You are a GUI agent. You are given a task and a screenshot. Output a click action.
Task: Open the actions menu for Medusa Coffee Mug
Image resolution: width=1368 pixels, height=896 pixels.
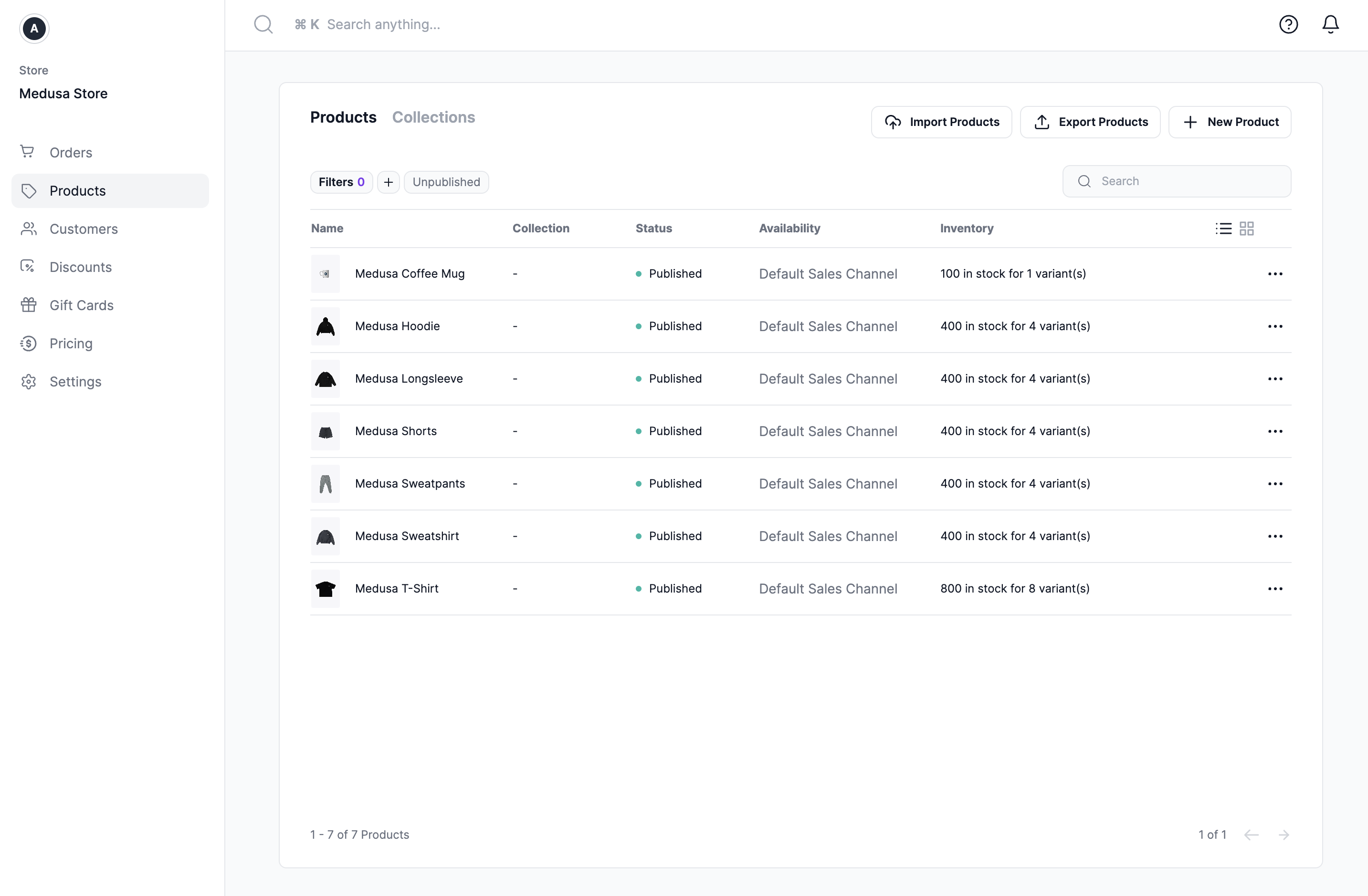(1275, 273)
